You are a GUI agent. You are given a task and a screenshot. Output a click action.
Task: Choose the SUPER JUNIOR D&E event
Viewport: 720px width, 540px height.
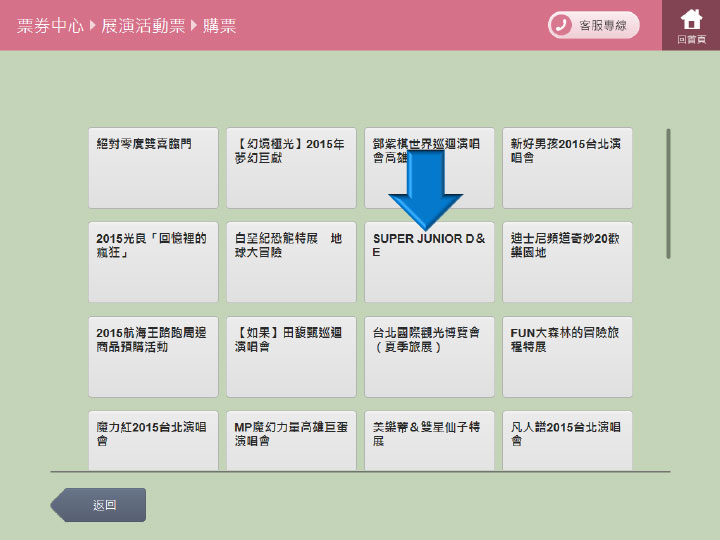[429, 262]
